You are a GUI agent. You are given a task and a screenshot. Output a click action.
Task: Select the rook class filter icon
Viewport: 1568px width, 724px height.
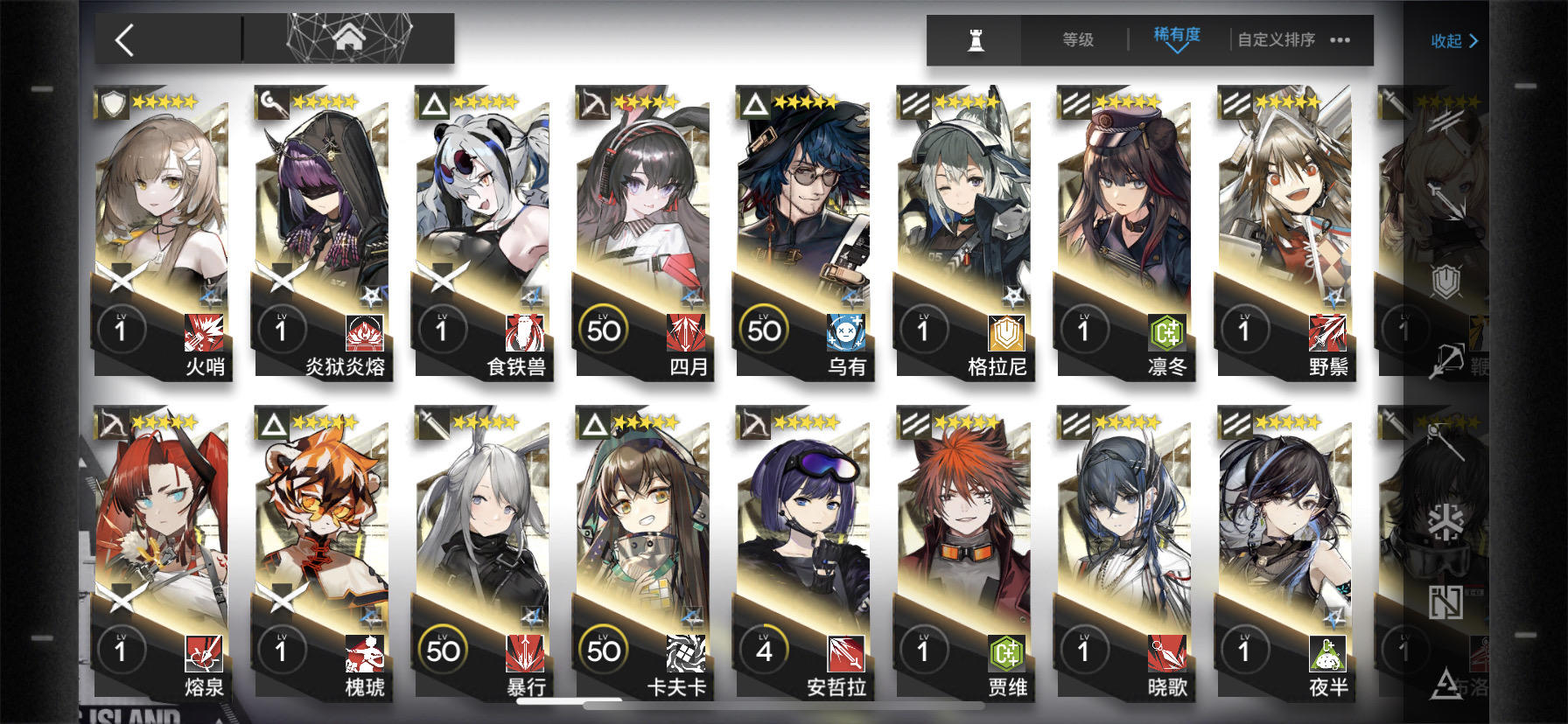point(975,39)
